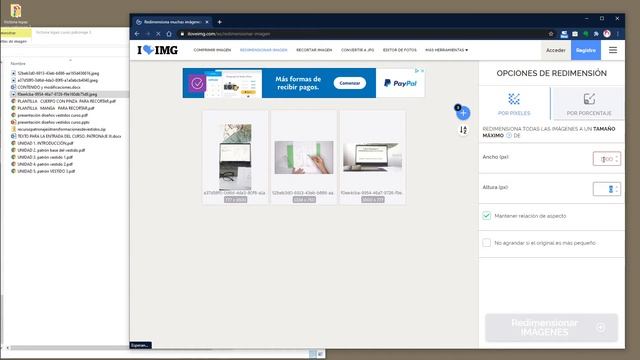Viewport: 640px width, 360px height.
Task: Close the PayPal ad banner
Action: click(422, 71)
